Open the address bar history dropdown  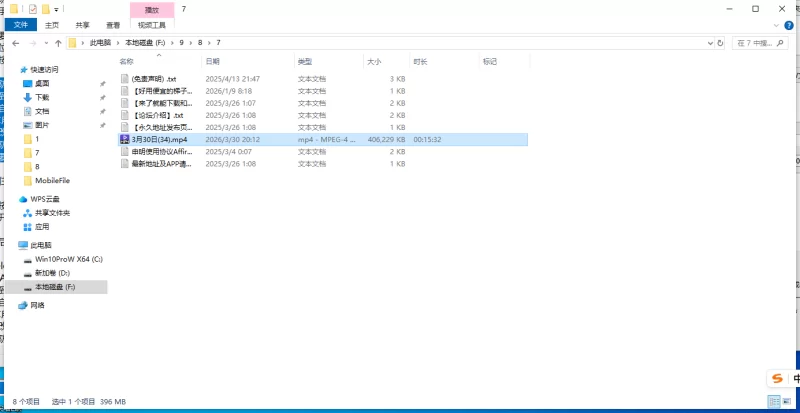[x=709, y=43]
